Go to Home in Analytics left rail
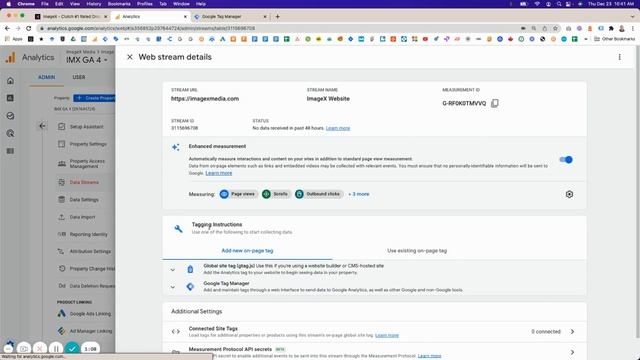Screen dimensions: 640x360 [x=11, y=81]
